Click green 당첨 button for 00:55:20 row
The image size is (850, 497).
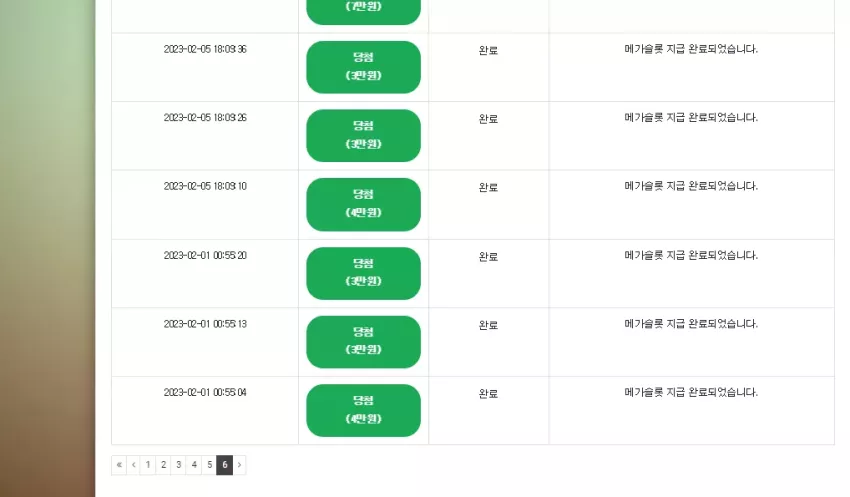(363, 273)
